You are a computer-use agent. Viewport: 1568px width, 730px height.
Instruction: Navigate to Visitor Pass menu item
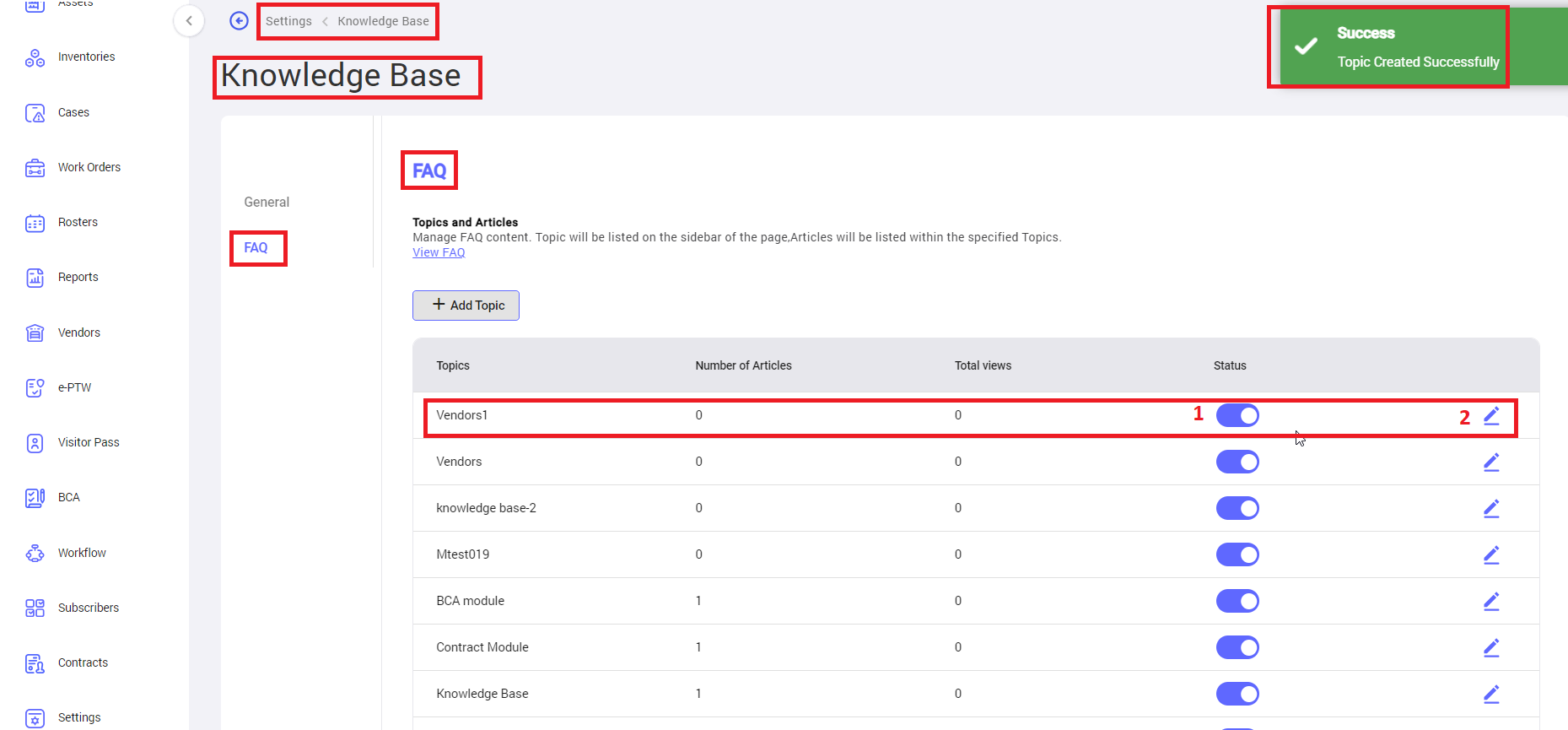(89, 443)
